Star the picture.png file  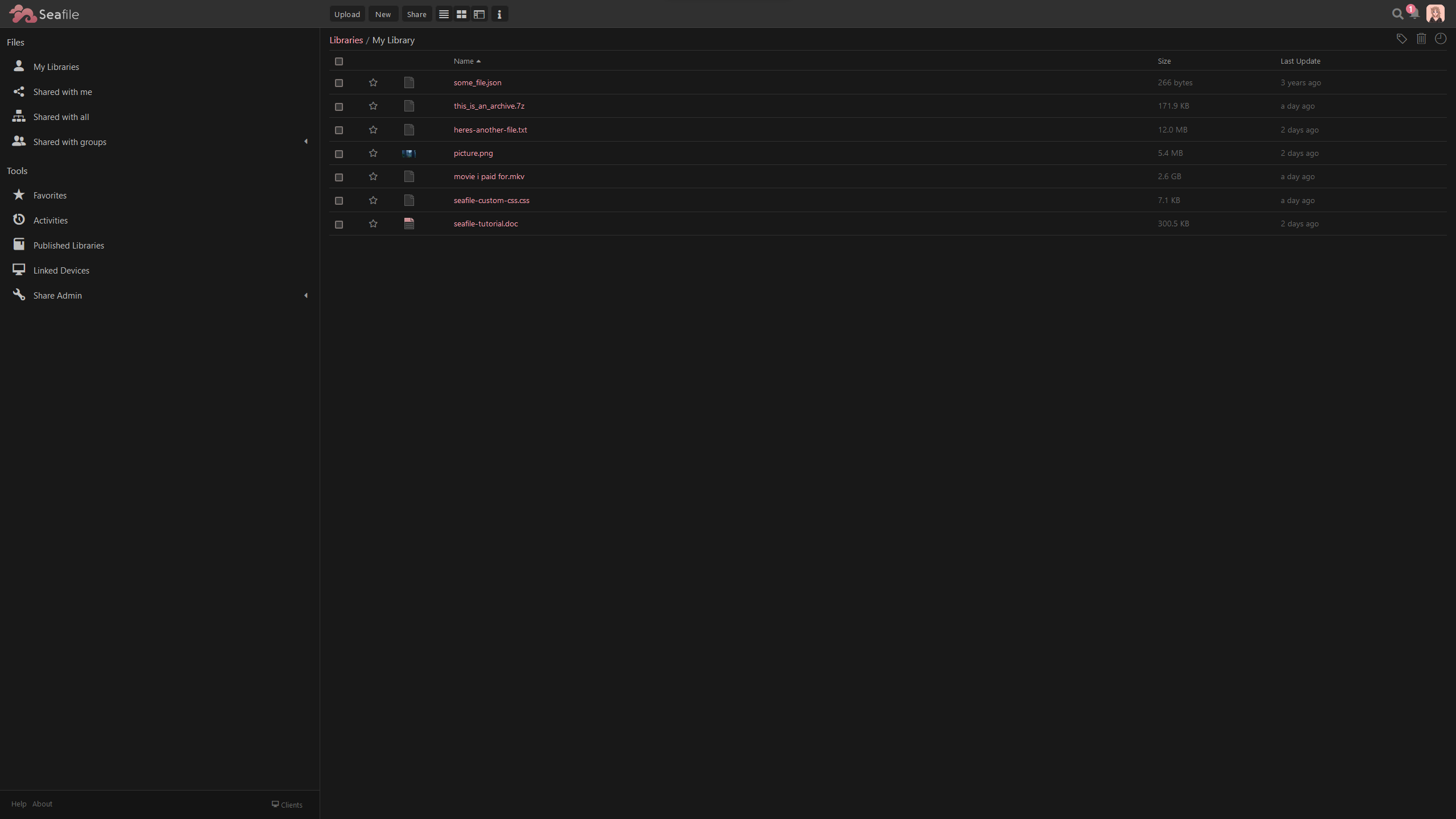[x=373, y=153]
